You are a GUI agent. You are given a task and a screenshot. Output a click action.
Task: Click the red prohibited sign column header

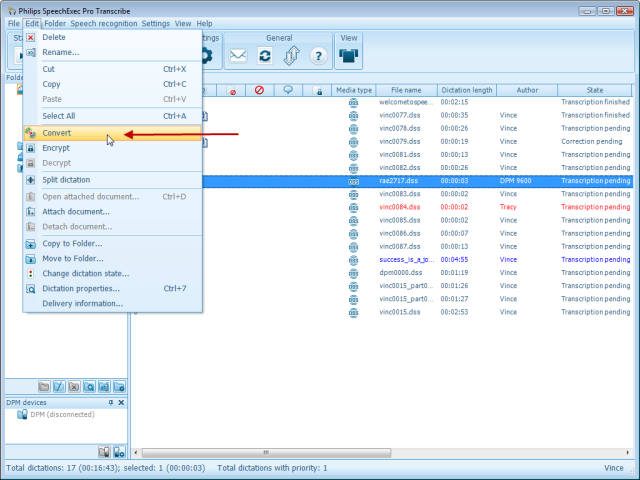[x=259, y=90]
